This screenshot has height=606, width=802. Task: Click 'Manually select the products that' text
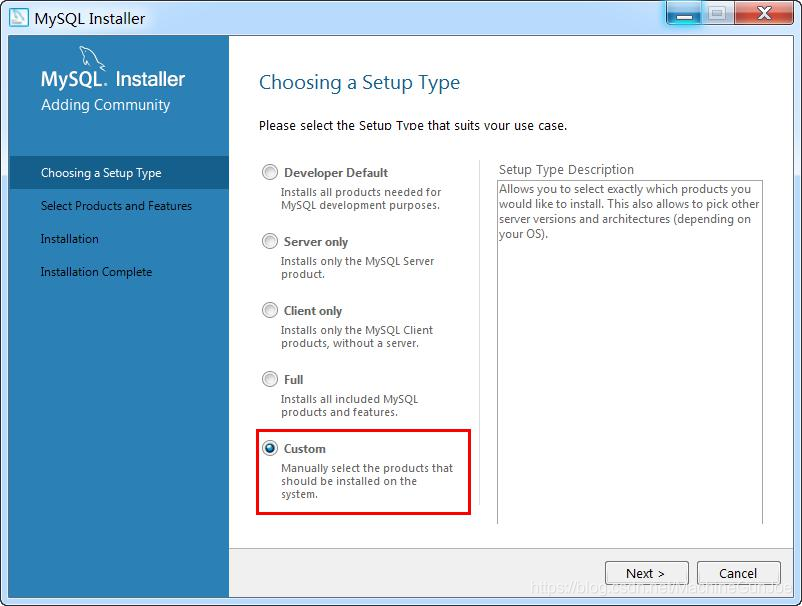pos(367,468)
